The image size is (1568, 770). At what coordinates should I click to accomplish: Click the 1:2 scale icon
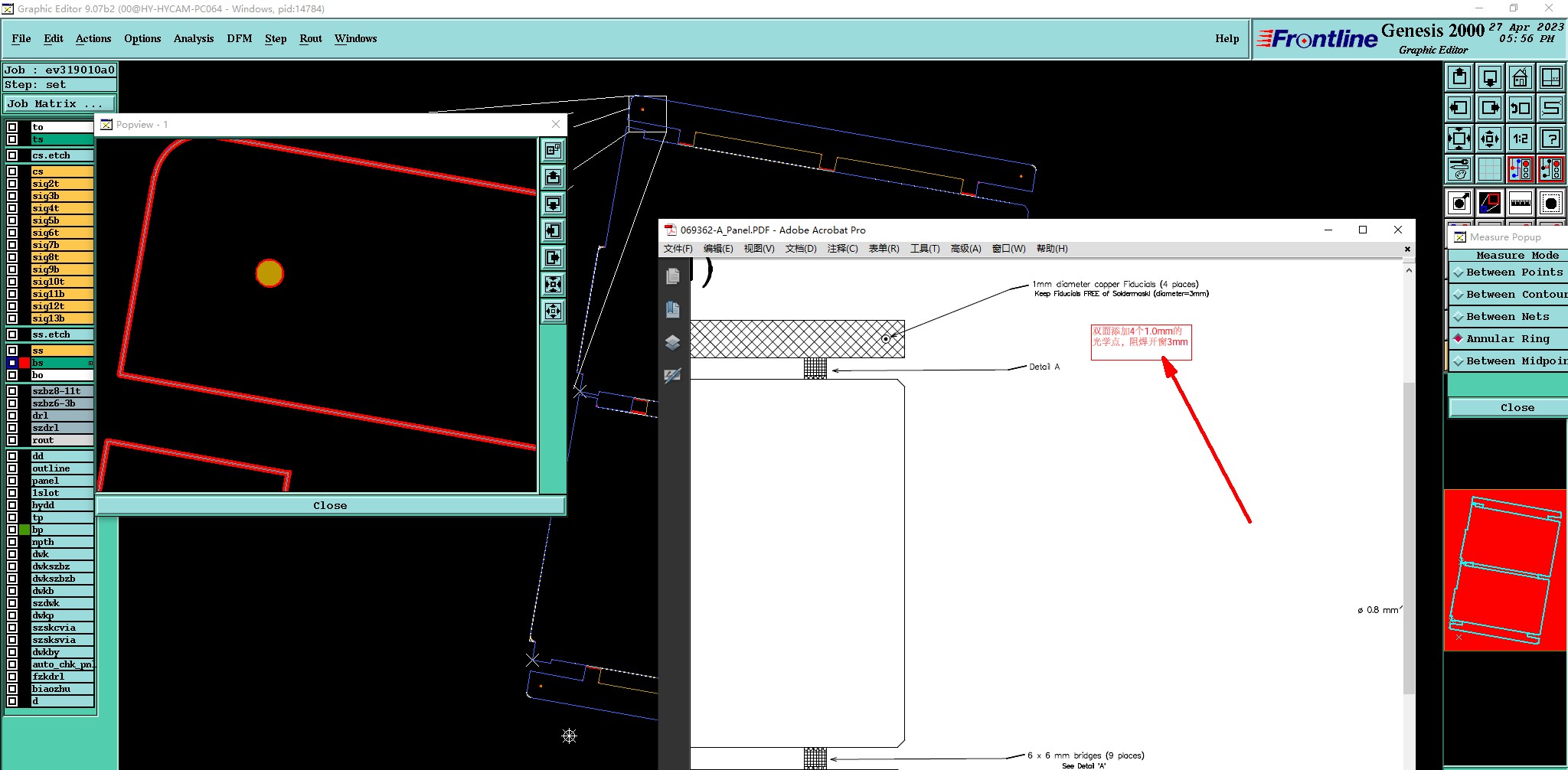(x=1521, y=139)
